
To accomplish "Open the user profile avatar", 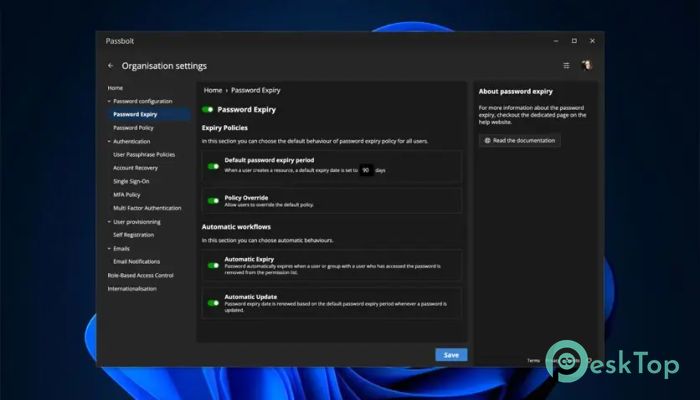I will (x=586, y=65).
